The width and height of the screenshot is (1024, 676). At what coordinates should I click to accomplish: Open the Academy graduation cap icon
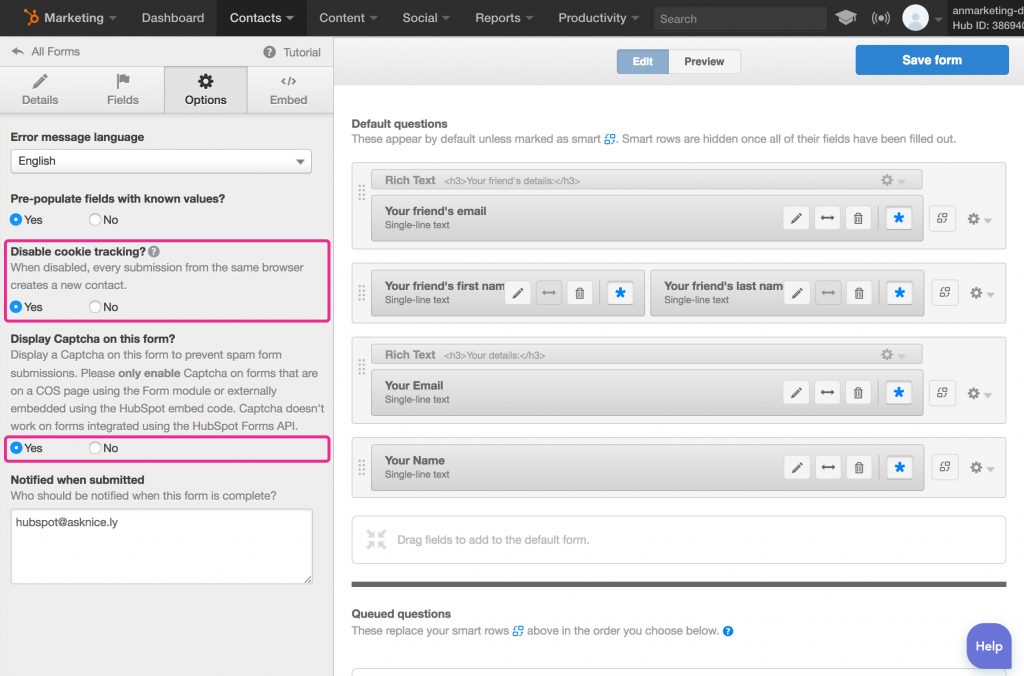(x=846, y=18)
